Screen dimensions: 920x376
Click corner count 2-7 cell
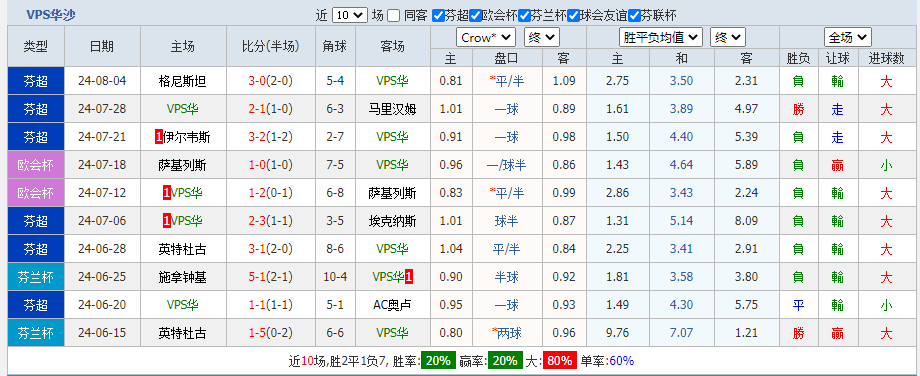(335, 137)
